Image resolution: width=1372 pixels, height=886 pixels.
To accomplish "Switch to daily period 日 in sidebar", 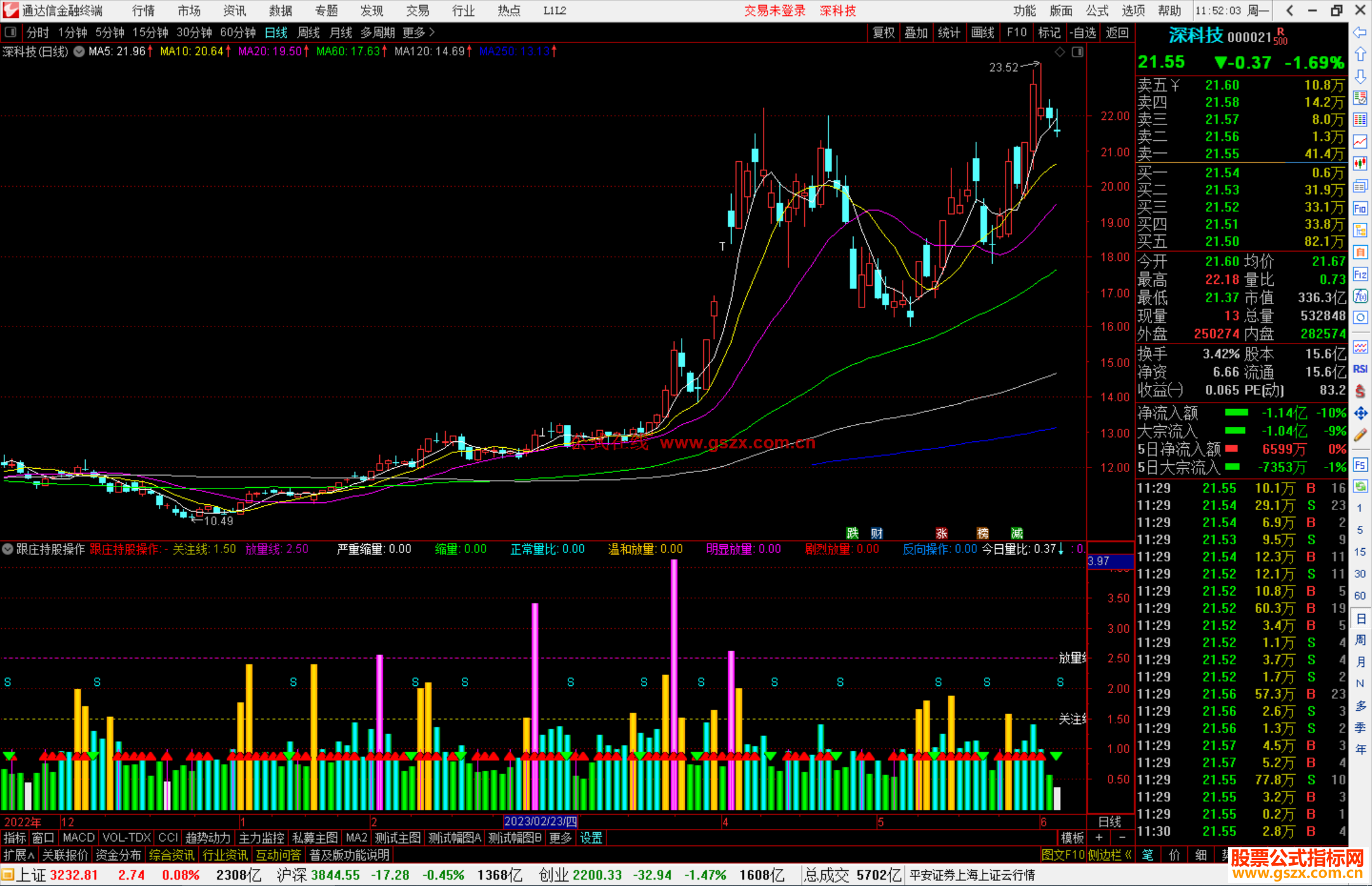I will tap(1360, 619).
